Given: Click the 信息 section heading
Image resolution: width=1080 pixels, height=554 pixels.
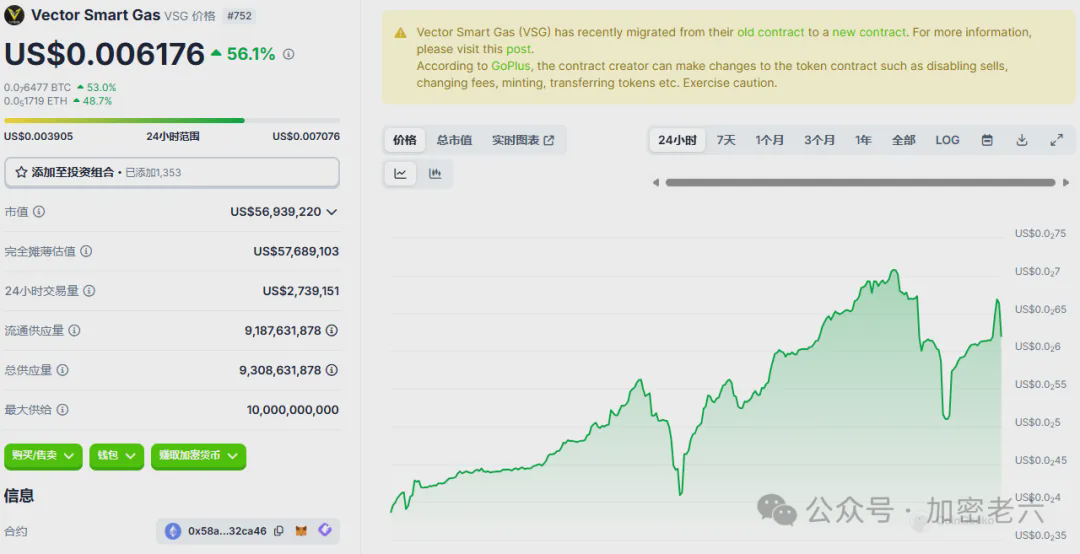Looking at the screenshot, I should pyautogui.click(x=19, y=495).
